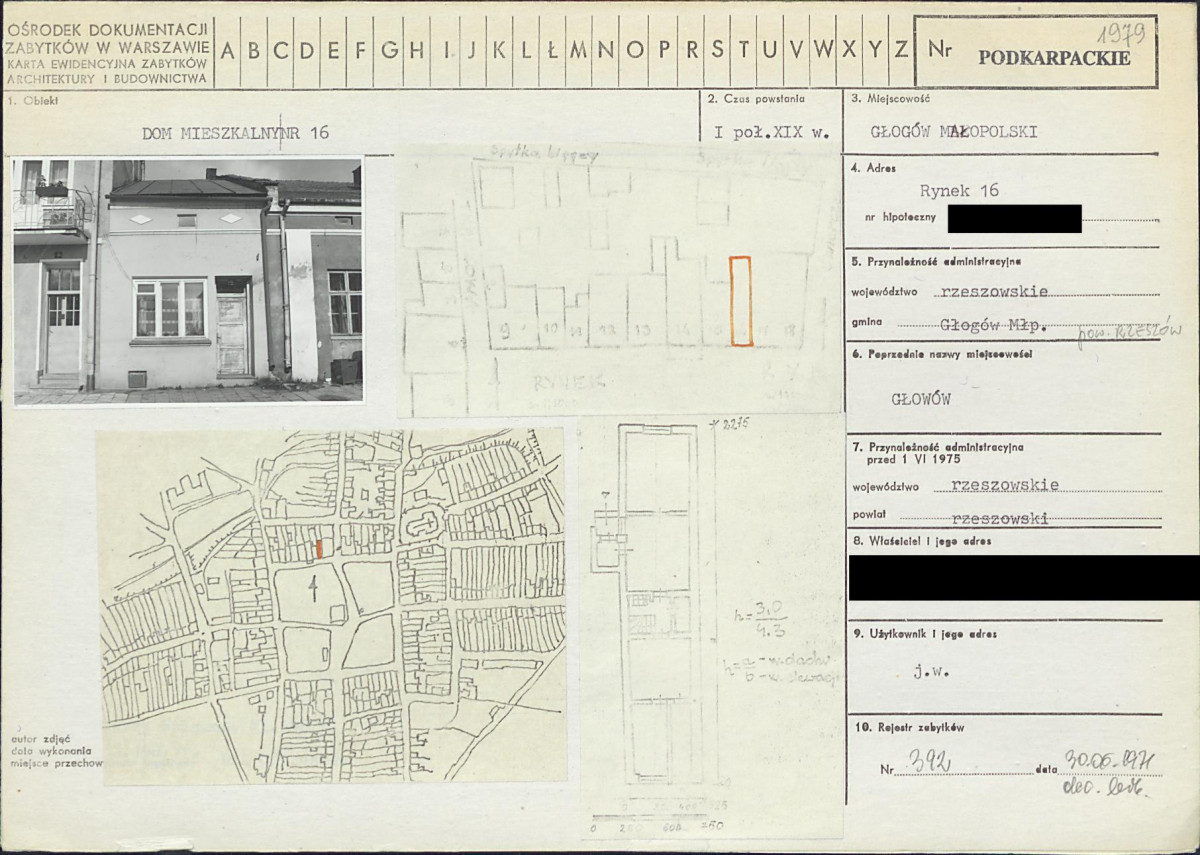Click the house photograph thumbnail
Viewport: 1200px width, 855px height.
(188, 281)
